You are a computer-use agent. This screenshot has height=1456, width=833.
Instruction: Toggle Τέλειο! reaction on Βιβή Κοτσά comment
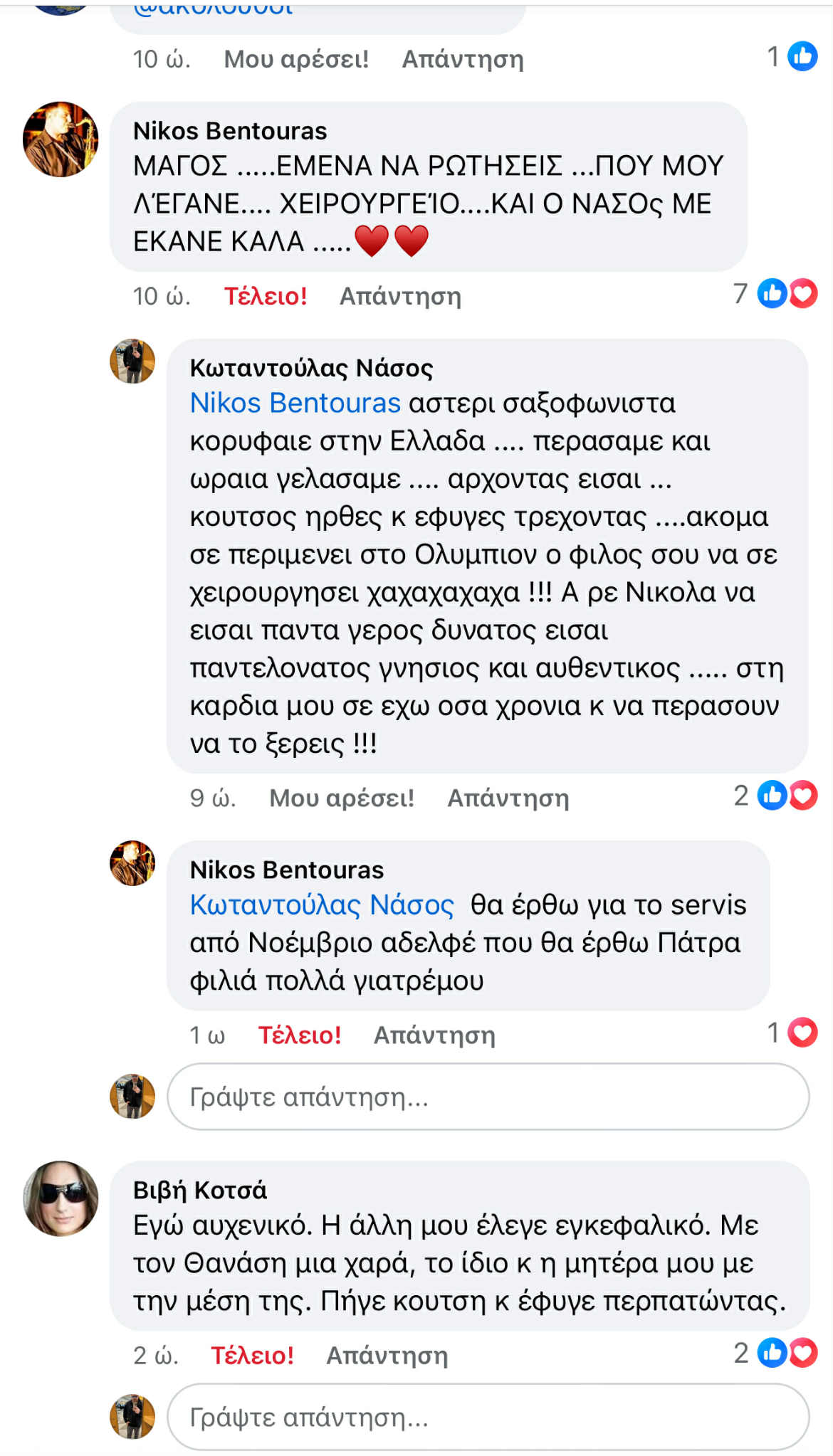click(x=252, y=1356)
